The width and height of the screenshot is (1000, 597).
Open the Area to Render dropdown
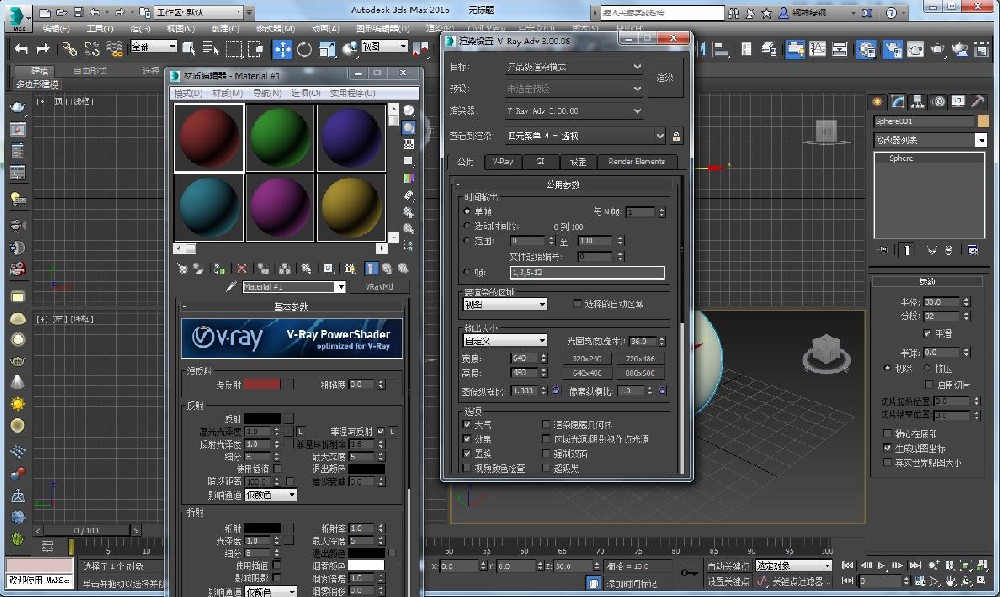(x=505, y=304)
